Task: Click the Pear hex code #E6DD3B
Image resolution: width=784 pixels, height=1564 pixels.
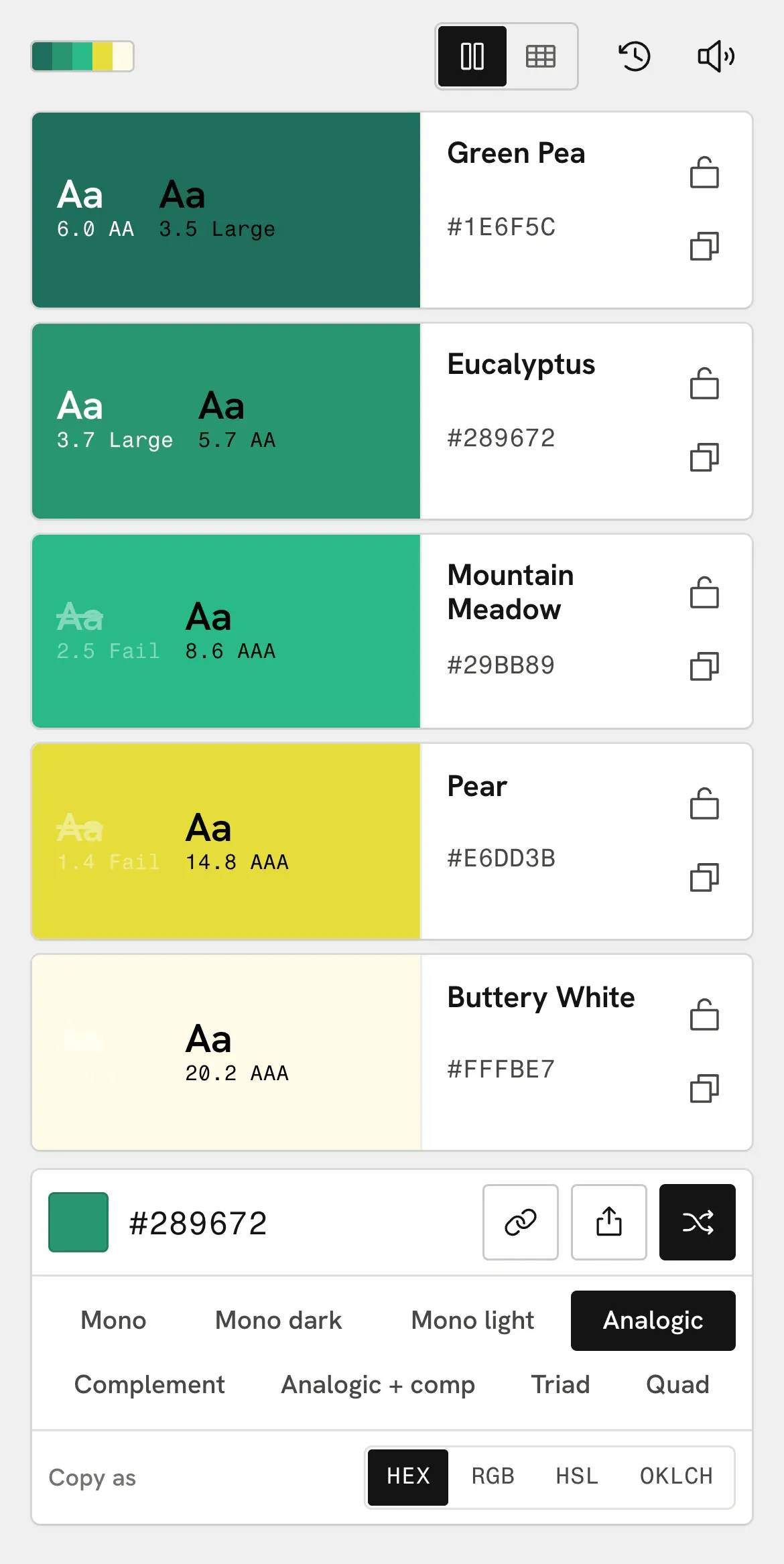Action: click(x=501, y=859)
